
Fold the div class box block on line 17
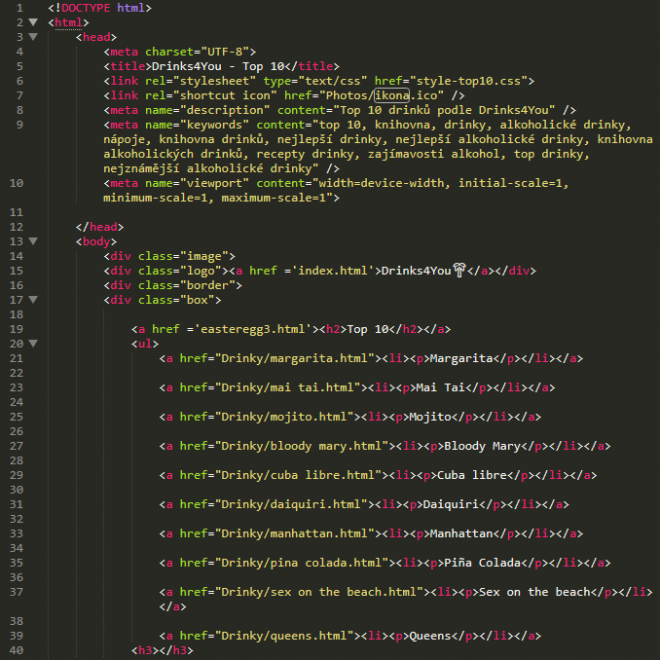pos(33,300)
